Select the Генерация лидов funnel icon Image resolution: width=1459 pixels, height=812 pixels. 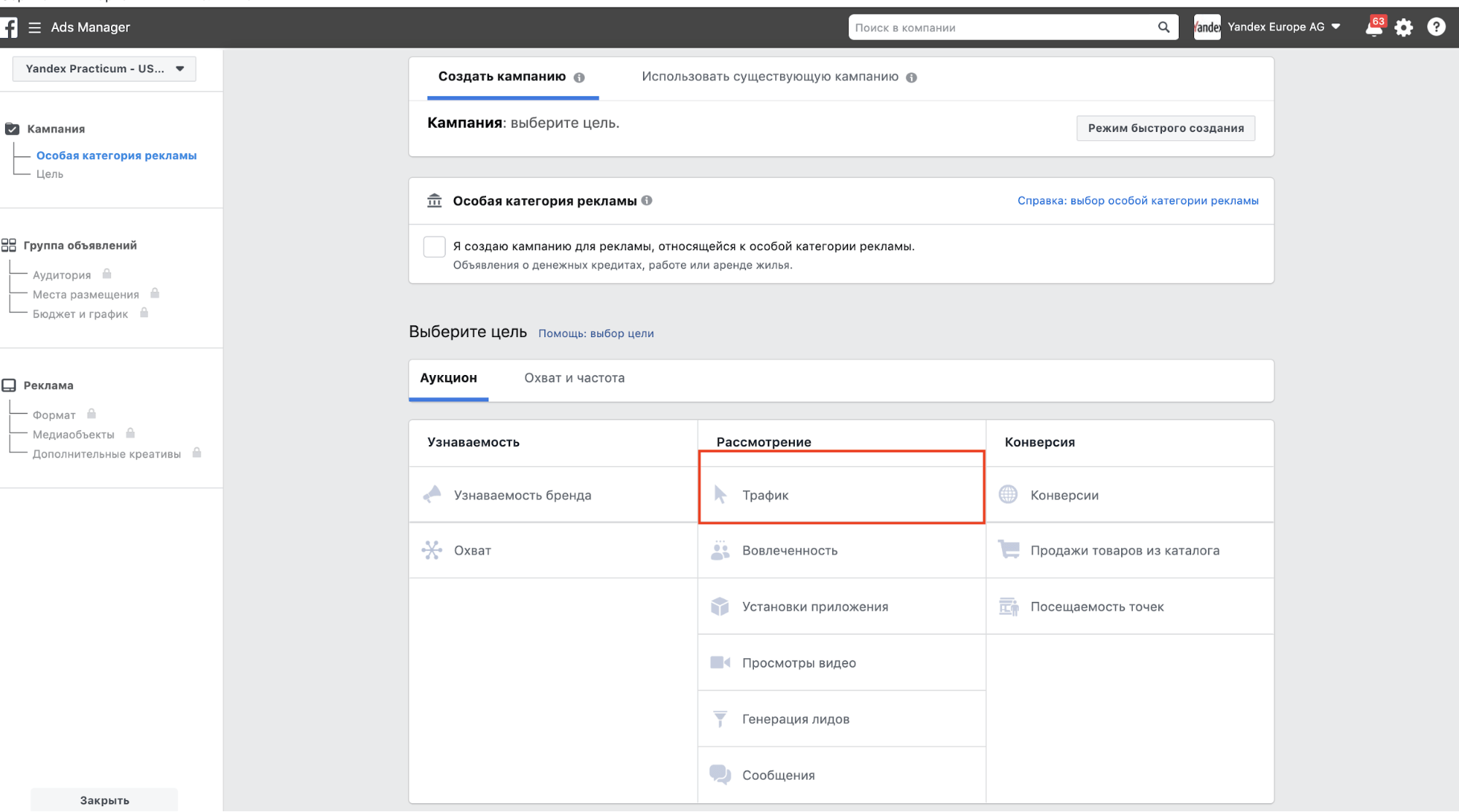[720, 719]
